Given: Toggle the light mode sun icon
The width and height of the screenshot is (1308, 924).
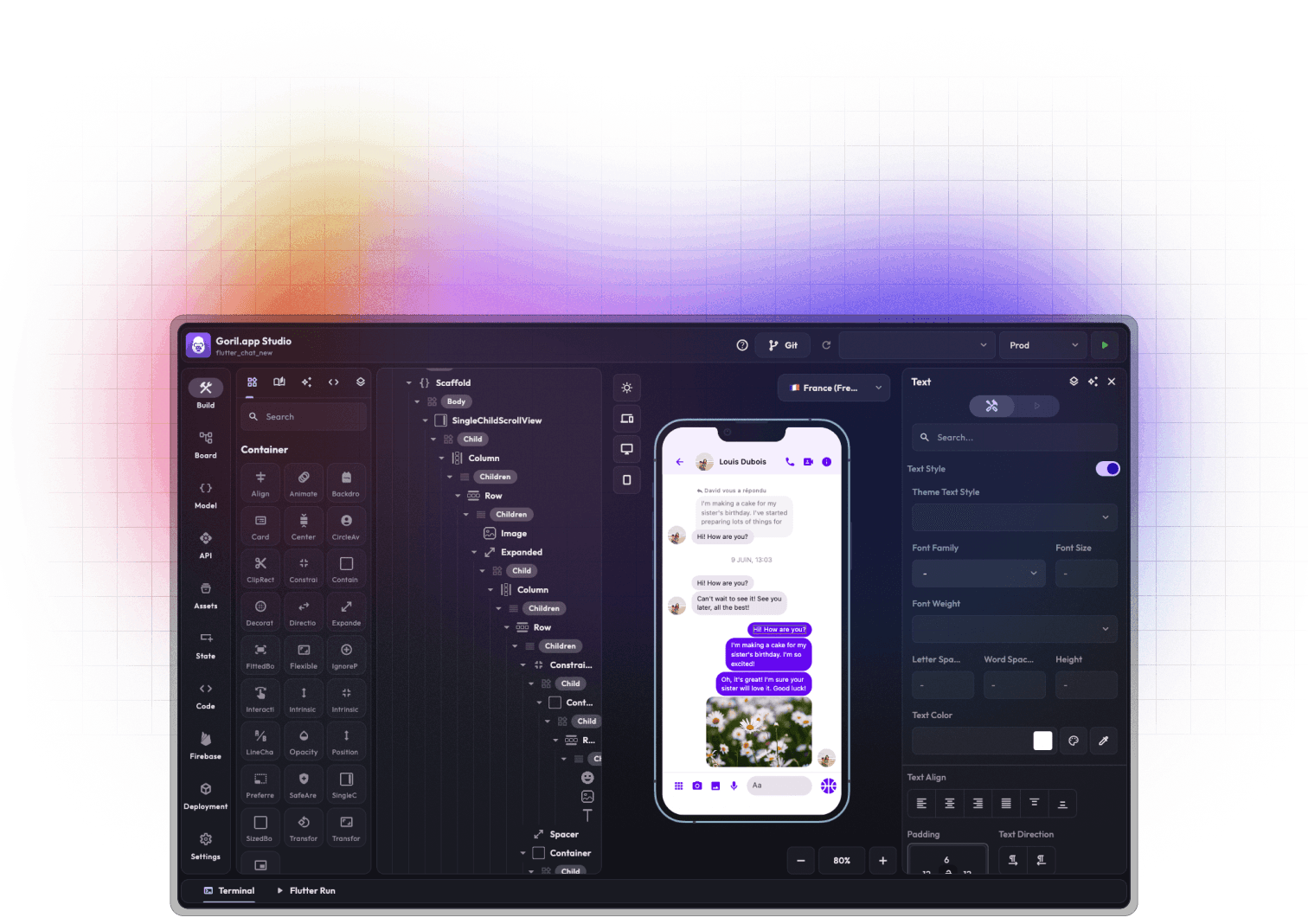Looking at the screenshot, I should tap(627, 388).
